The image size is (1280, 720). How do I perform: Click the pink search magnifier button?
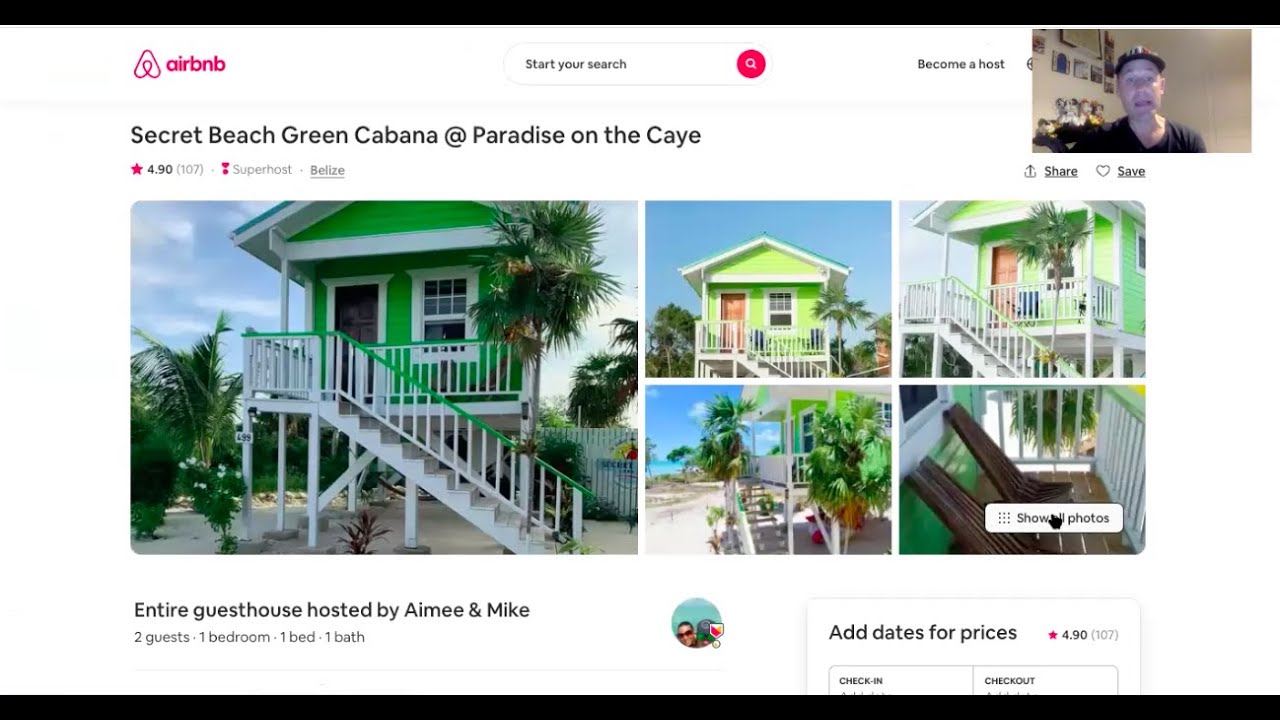pyautogui.click(x=751, y=64)
